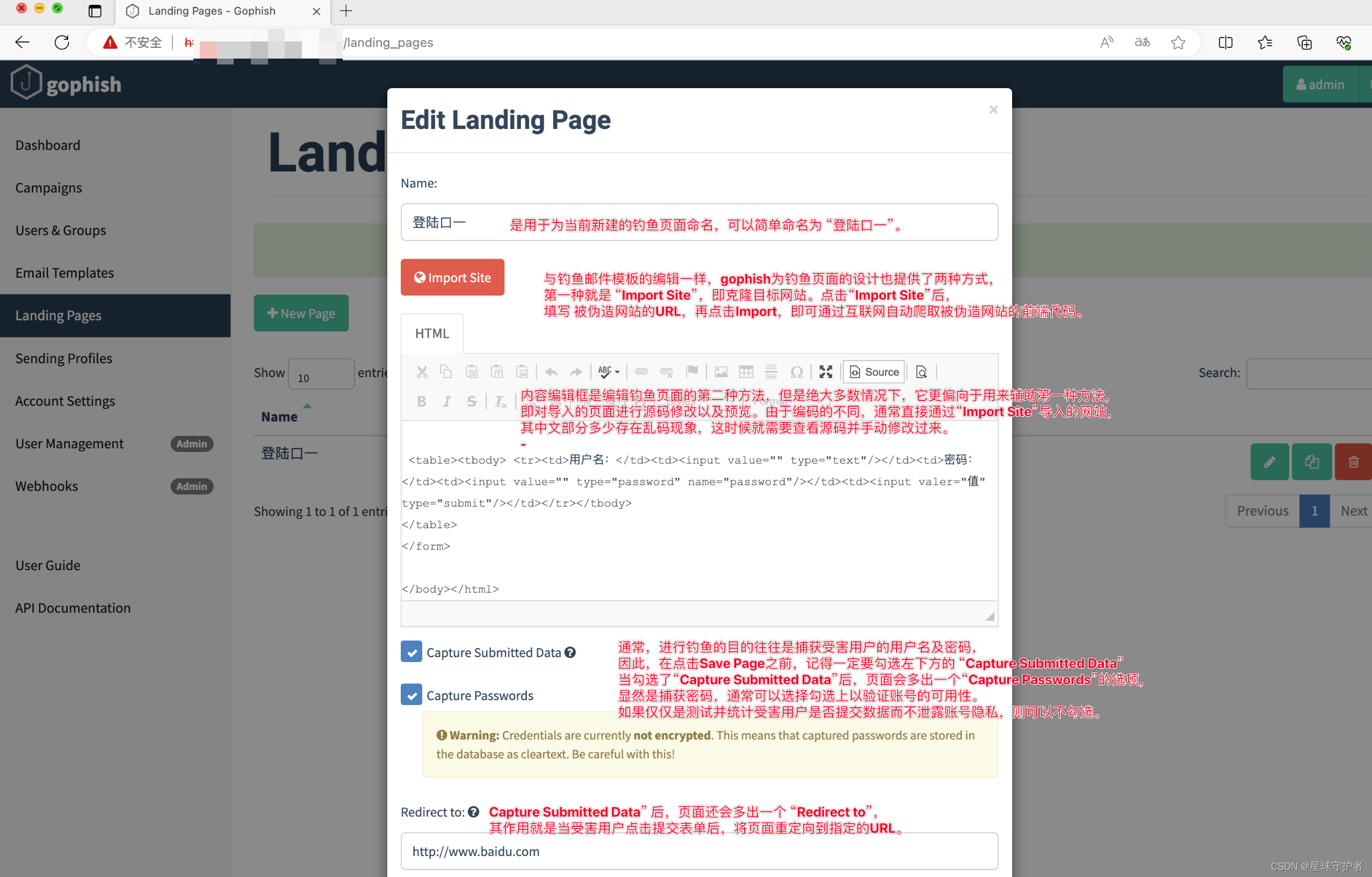Screen dimensions: 1372x877
Task: Insert a link with the chain icon
Action: (x=641, y=372)
